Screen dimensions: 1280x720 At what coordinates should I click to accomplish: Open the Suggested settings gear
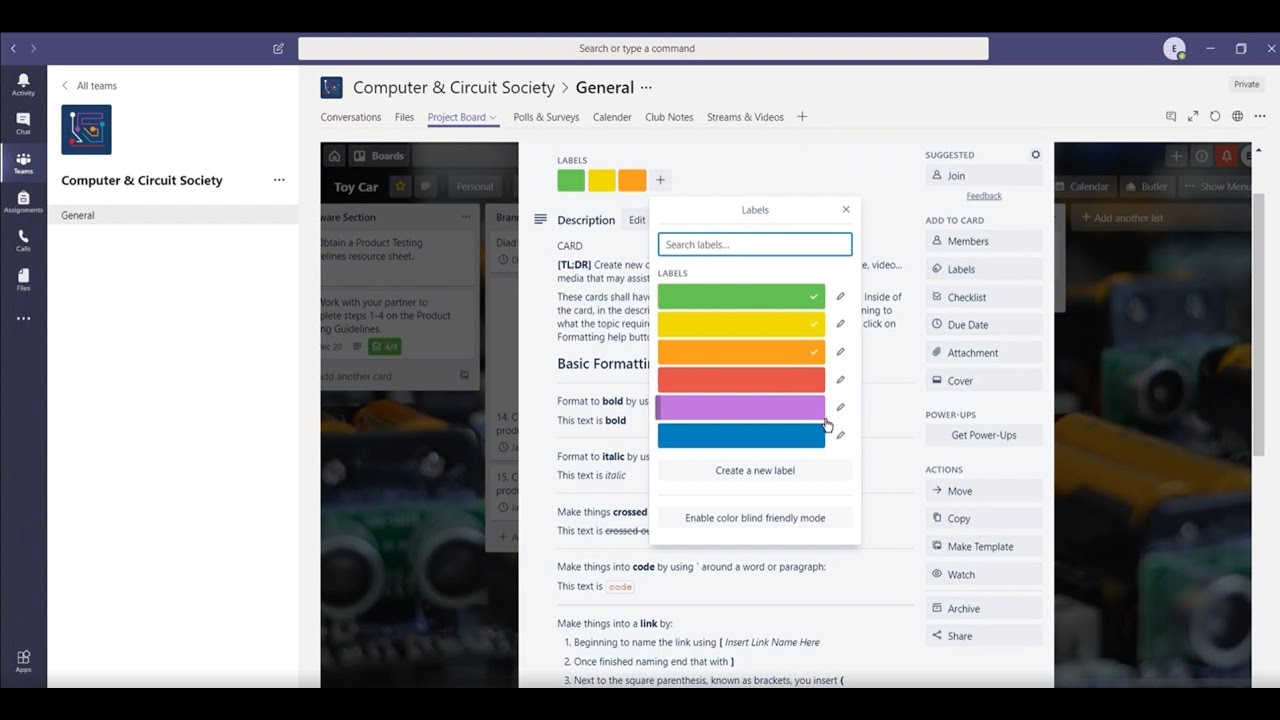click(1035, 155)
